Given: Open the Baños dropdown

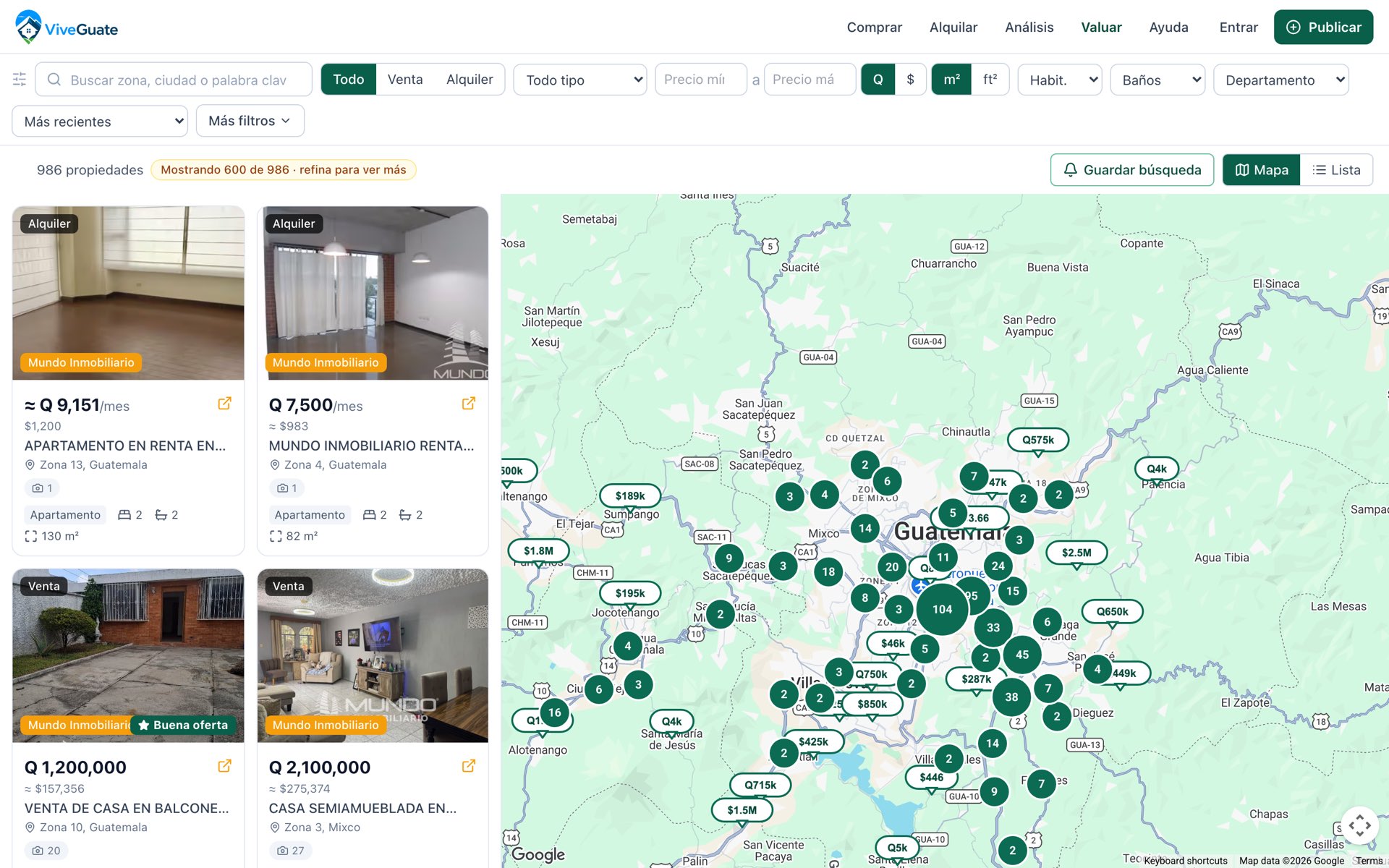Looking at the screenshot, I should [1157, 80].
